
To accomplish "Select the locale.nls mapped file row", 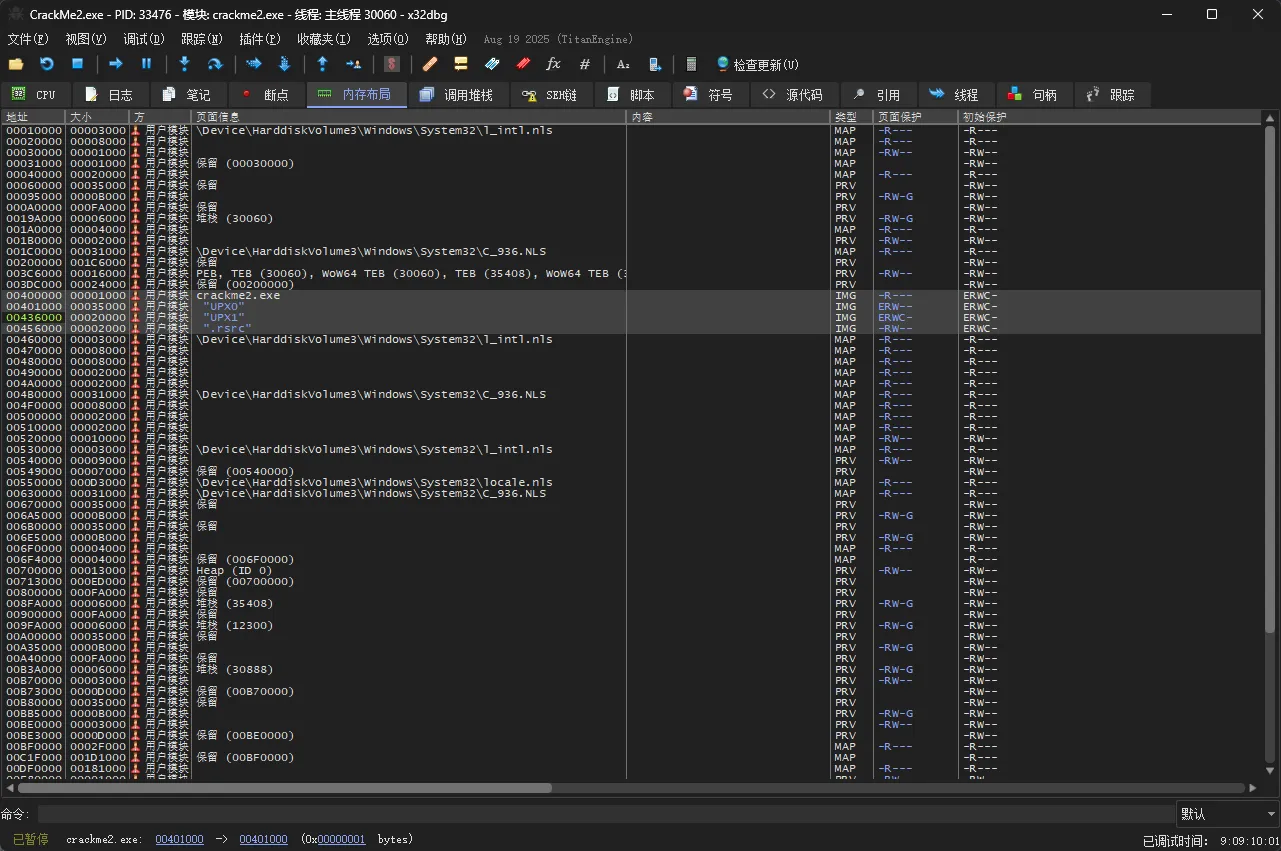I will click(x=631, y=483).
